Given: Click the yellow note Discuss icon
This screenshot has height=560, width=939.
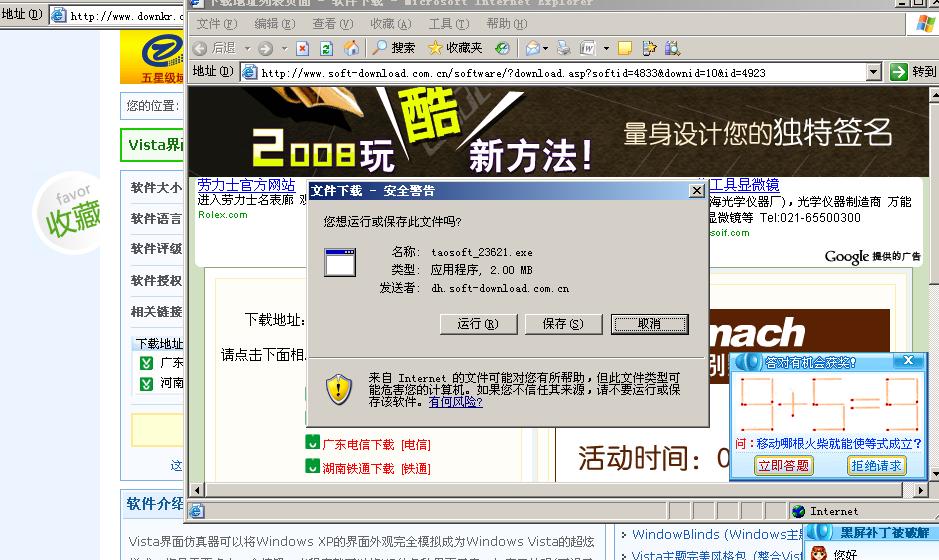Looking at the screenshot, I should (625, 48).
